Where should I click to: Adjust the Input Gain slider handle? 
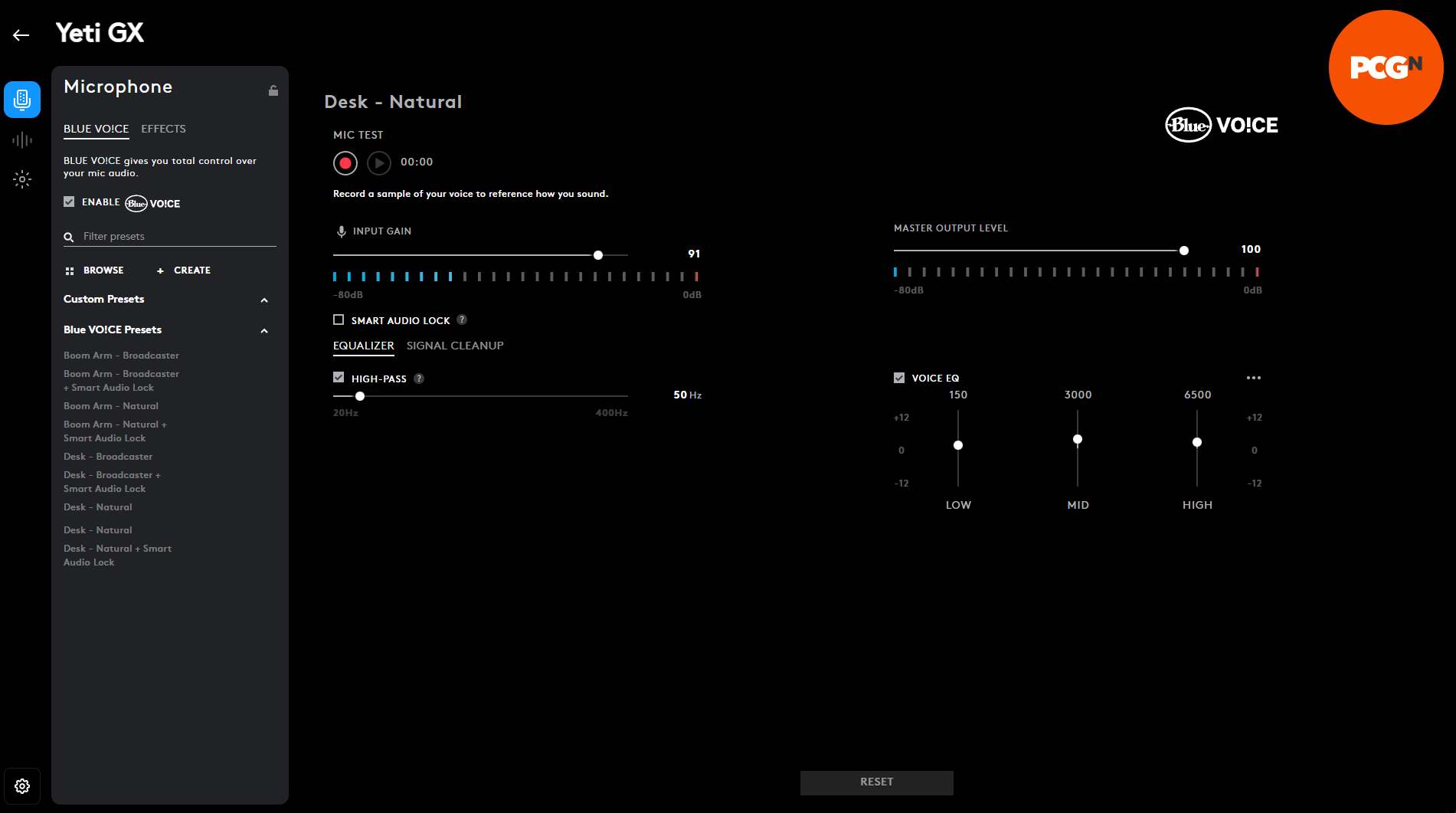(x=598, y=255)
